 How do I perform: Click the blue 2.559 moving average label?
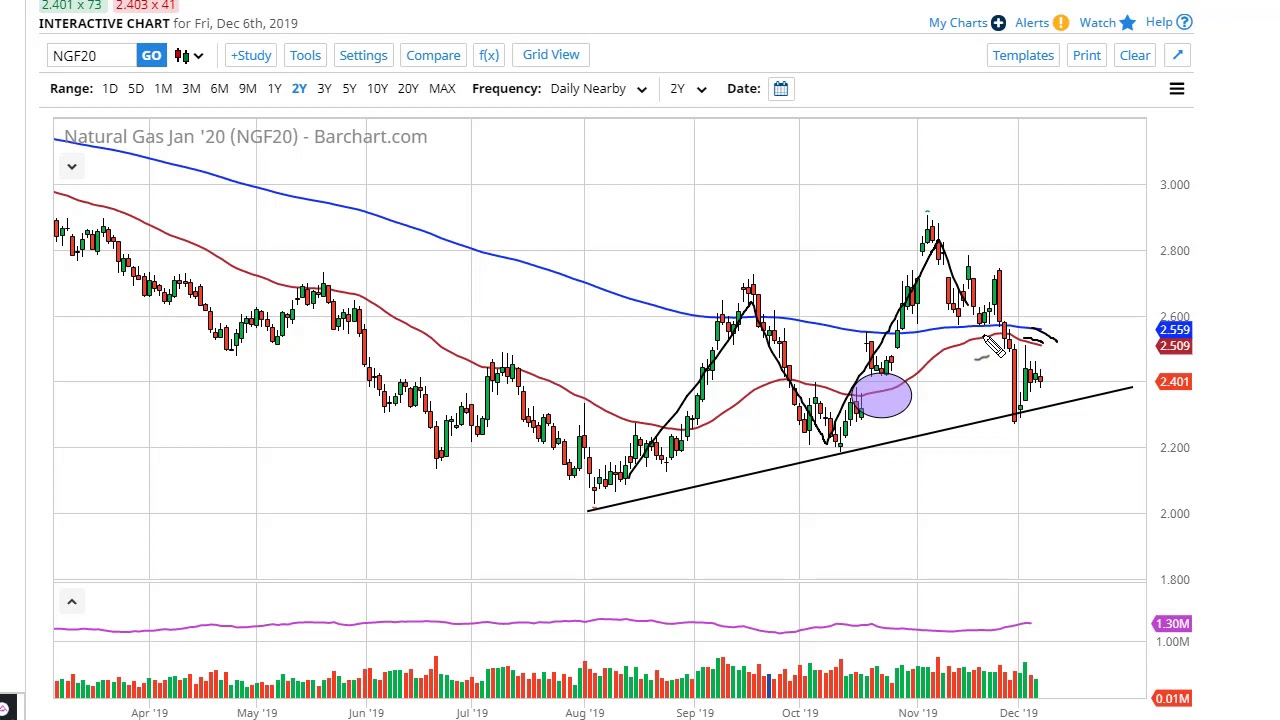point(1174,330)
